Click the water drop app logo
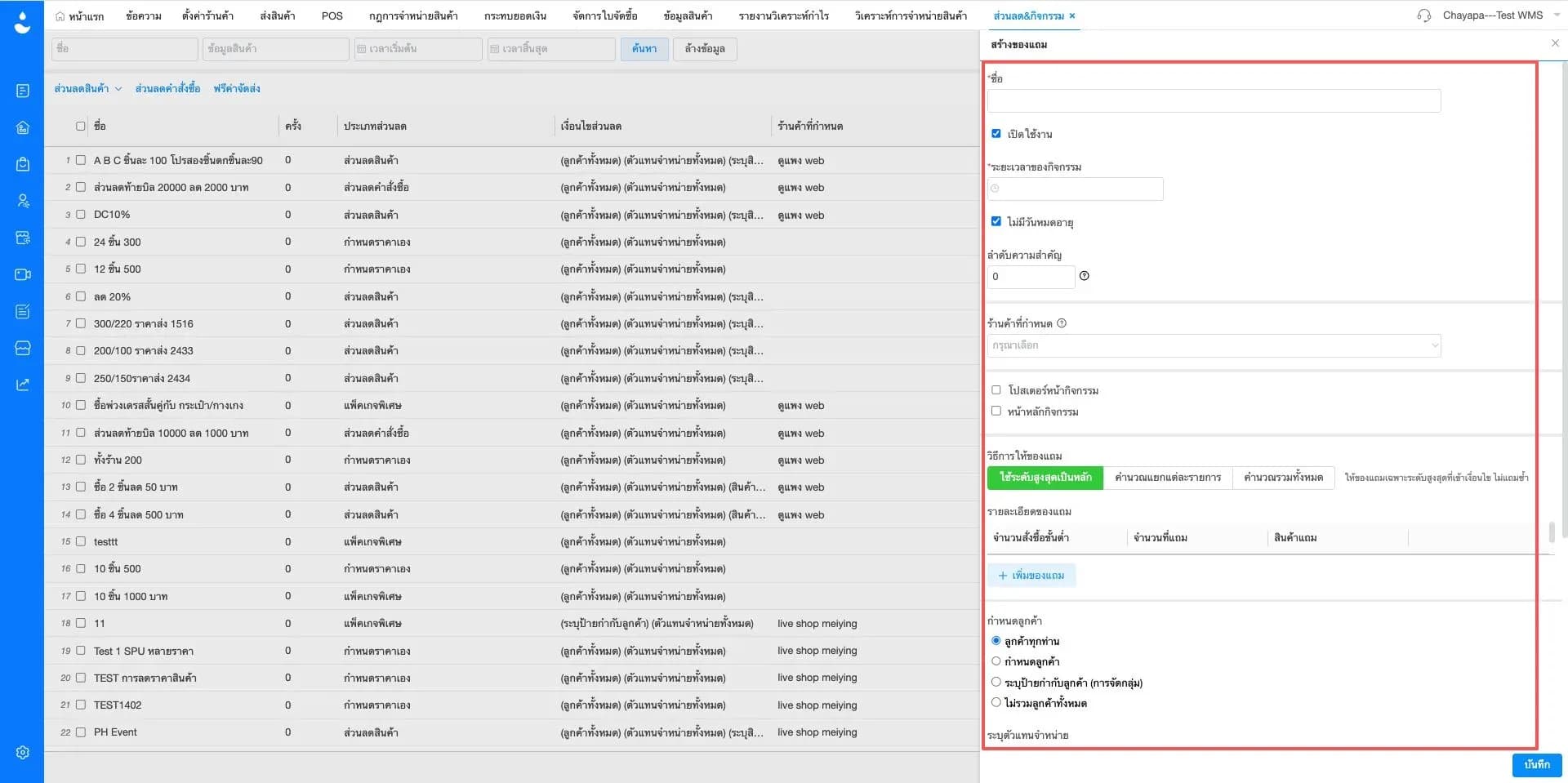This screenshot has height=783, width=1568. point(22,22)
